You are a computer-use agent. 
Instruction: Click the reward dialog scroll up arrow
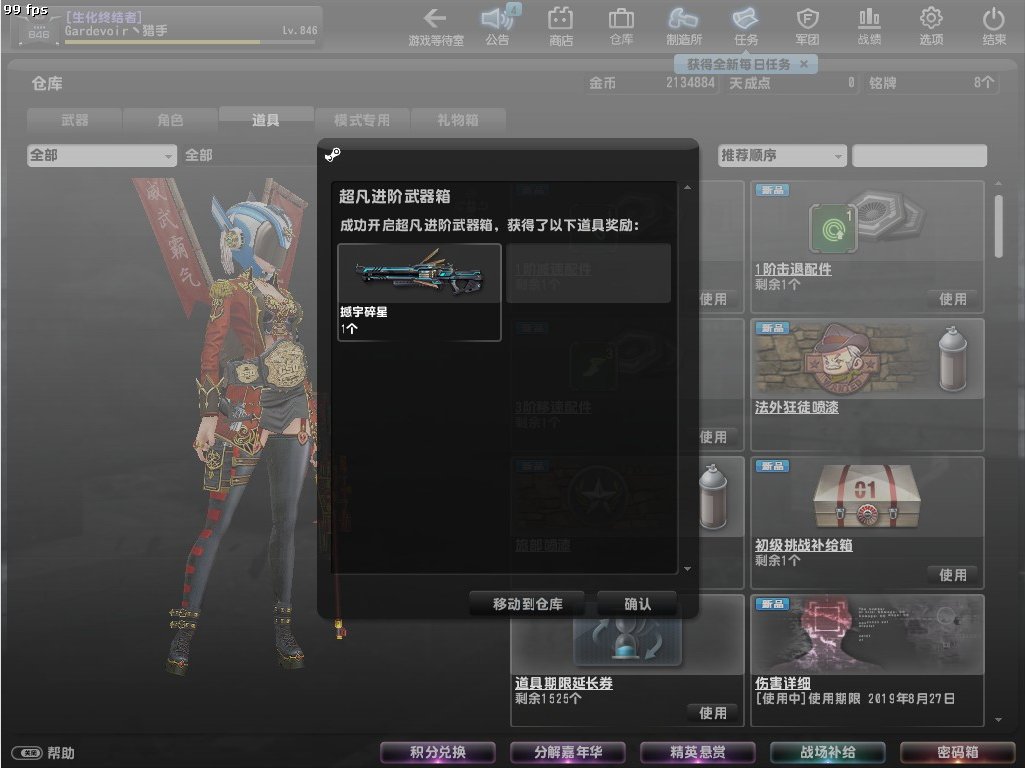pyautogui.click(x=687, y=188)
